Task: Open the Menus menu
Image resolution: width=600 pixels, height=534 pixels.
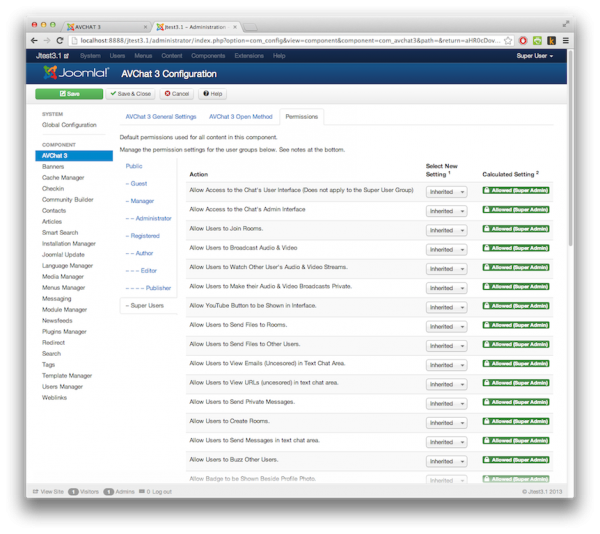Action: point(143,56)
